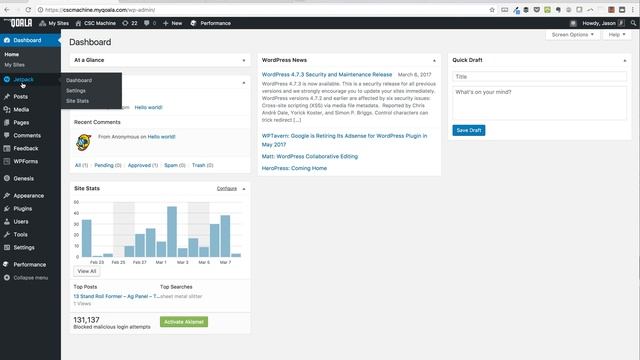Screen dimensions: 640x360
Task: Filter comments by Approved (1)
Action: tap(143, 165)
